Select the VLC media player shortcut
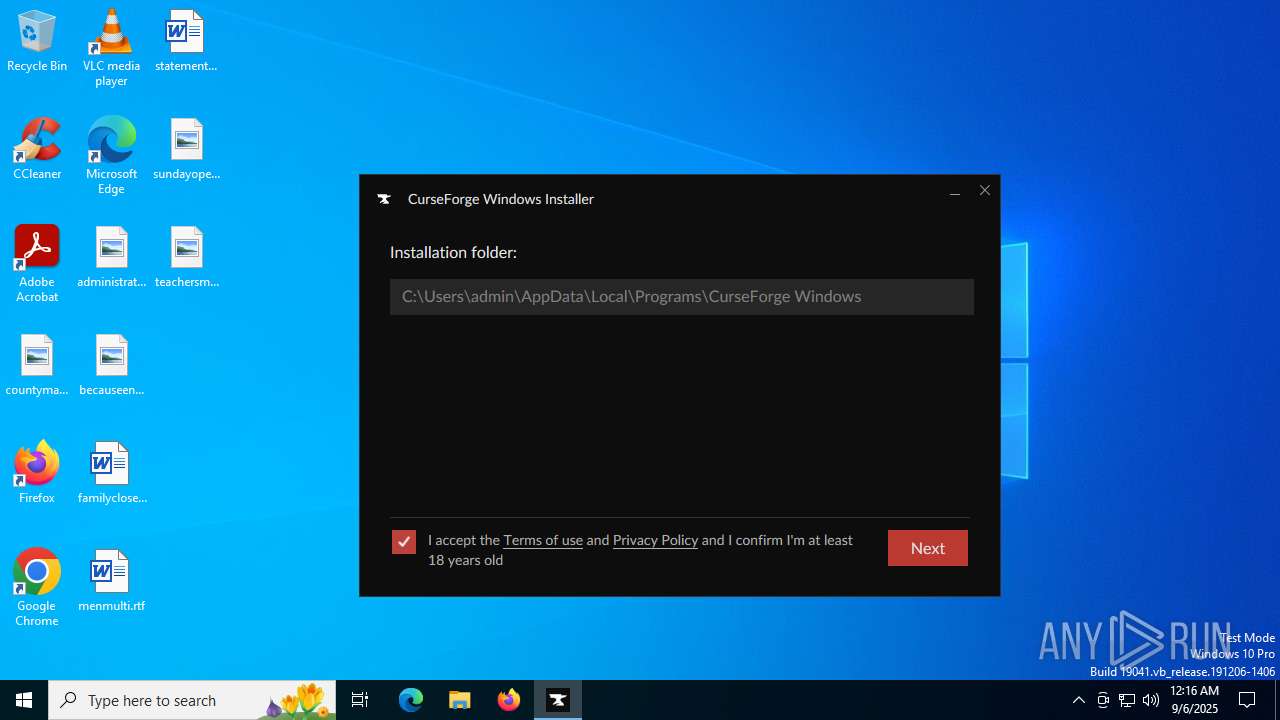Screen dimensions: 1280x720 pos(111,48)
